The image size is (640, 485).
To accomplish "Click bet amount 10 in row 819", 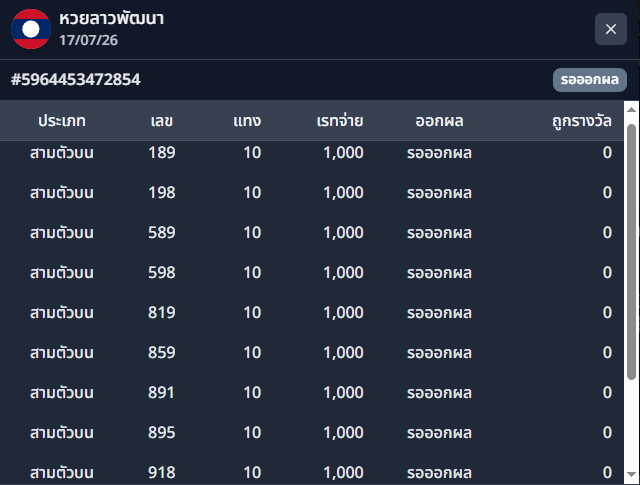I will pyautogui.click(x=252, y=313).
